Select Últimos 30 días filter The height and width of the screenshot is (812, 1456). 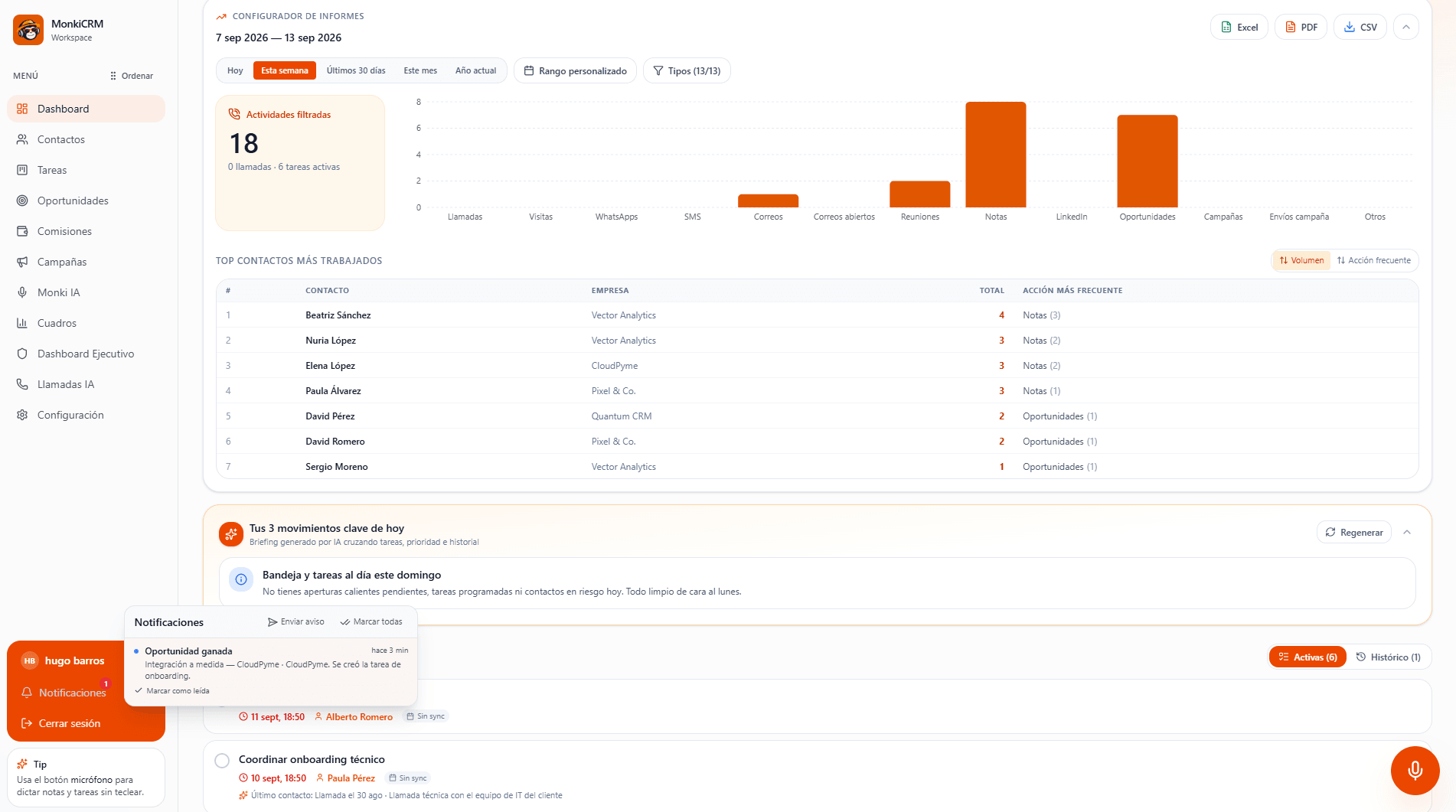356,70
